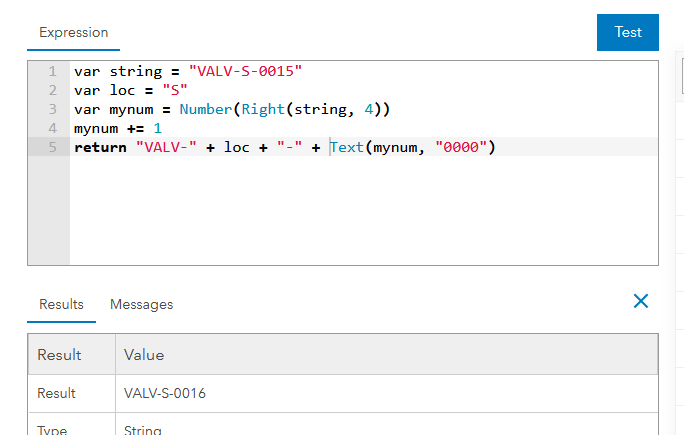Switch to the Expression tab
Viewport: 684px width, 435px height.
(x=73, y=33)
